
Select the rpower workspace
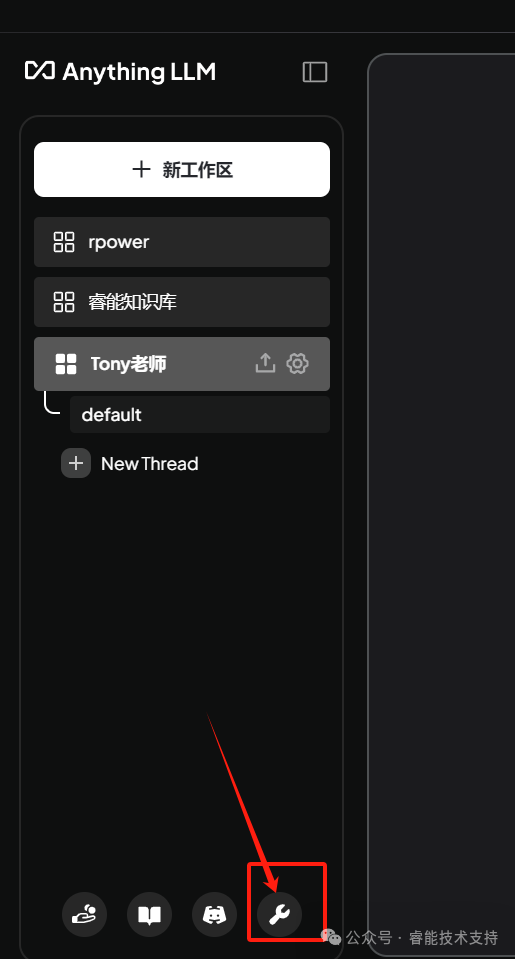click(182, 242)
